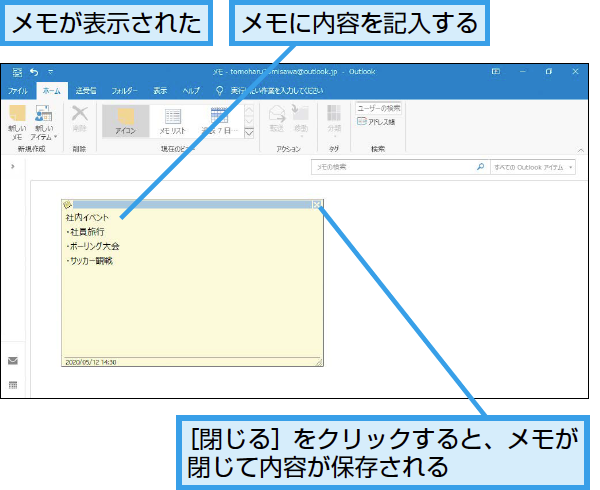Open the 新しいアイテム dropdown
The width and height of the screenshot is (600, 490).
[x=43, y=123]
